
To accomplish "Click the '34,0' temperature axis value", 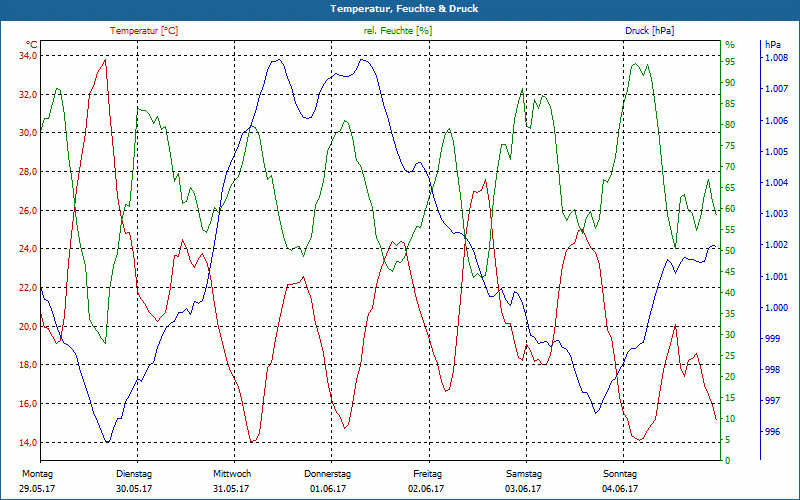I will (x=28, y=55).
